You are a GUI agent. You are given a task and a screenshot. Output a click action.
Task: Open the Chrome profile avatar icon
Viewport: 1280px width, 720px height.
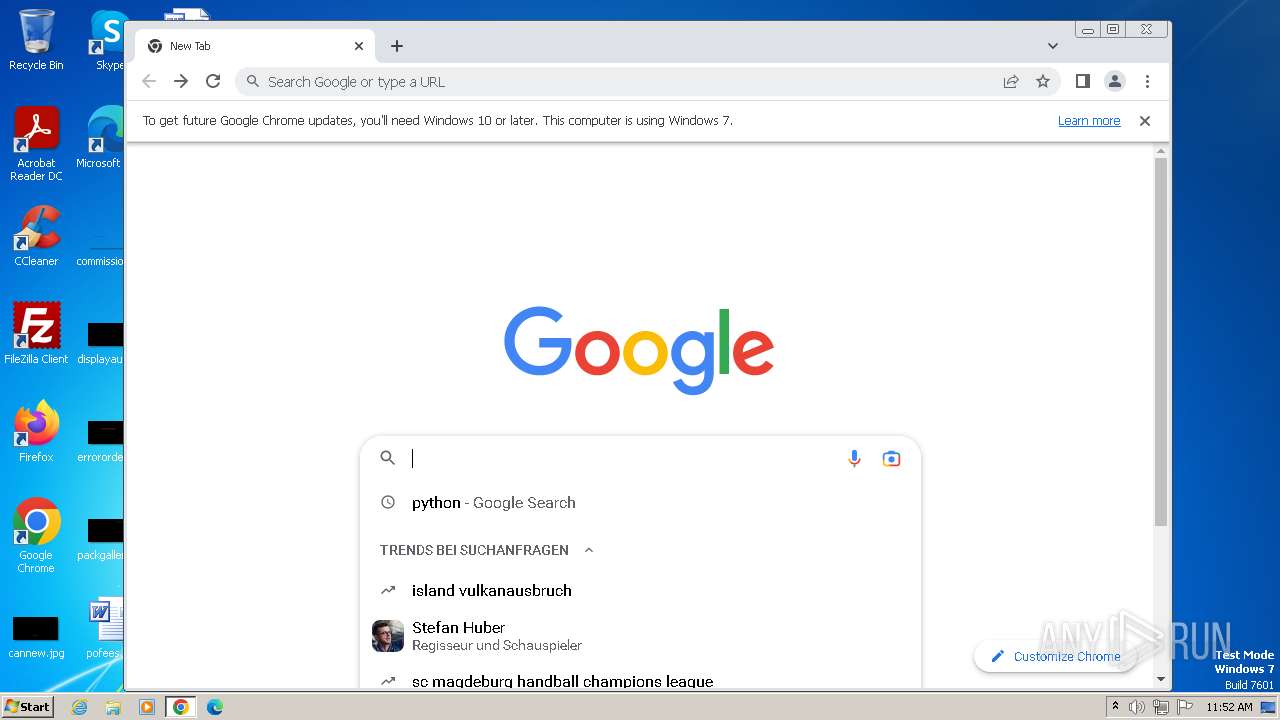click(1115, 82)
